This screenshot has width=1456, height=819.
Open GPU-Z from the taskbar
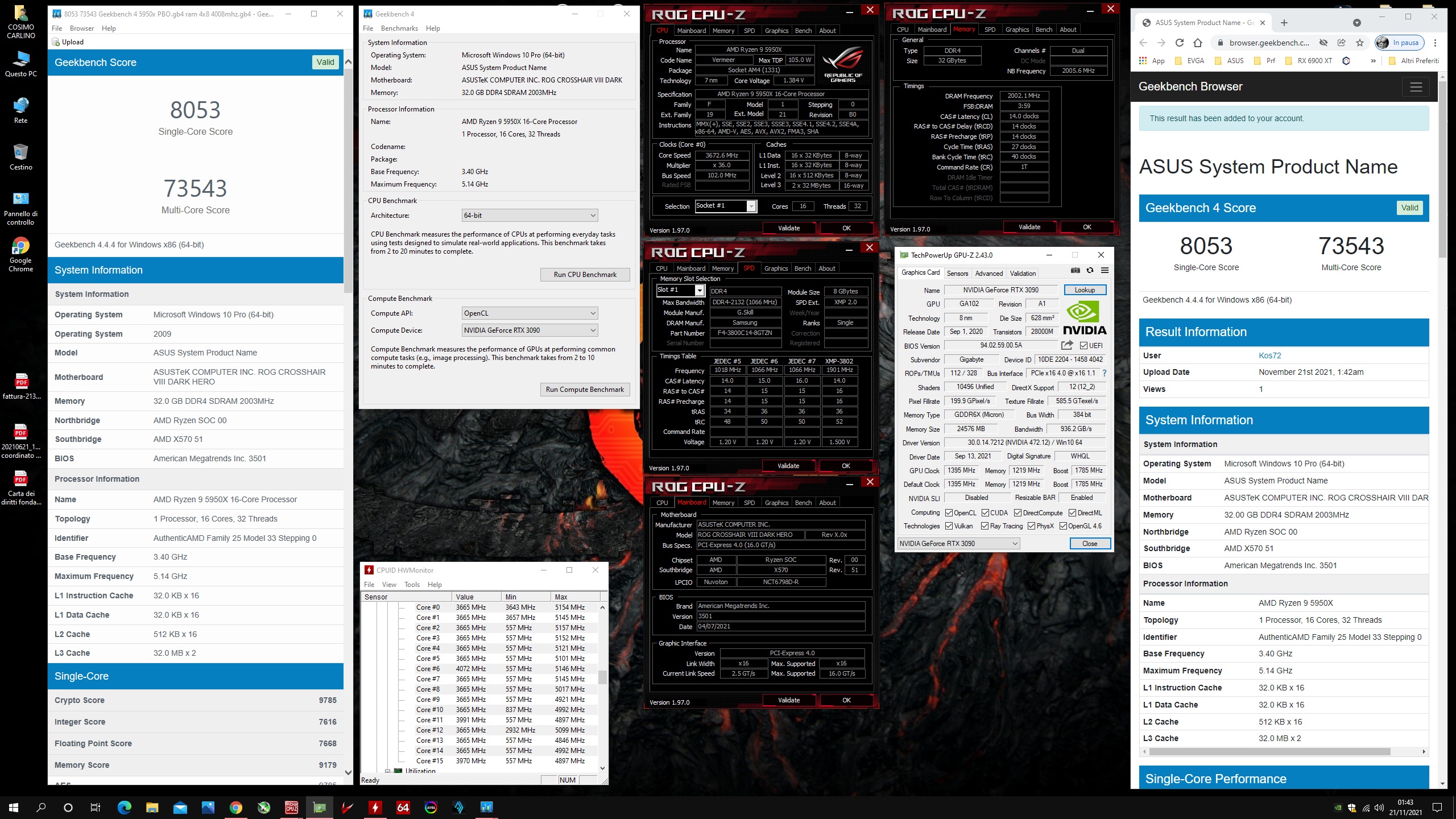(x=320, y=807)
